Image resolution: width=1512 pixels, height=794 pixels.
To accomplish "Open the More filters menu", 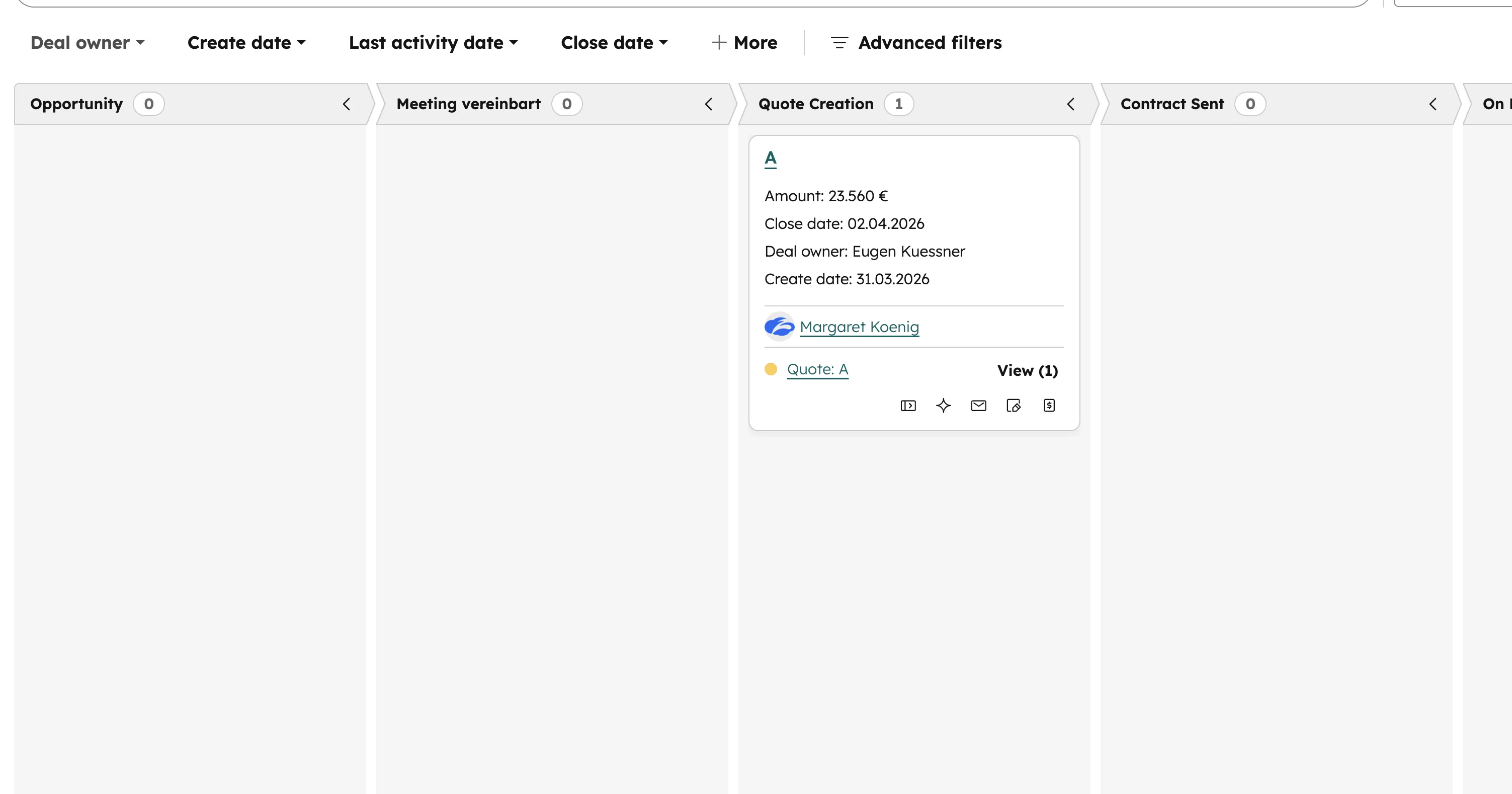I will click(x=744, y=42).
